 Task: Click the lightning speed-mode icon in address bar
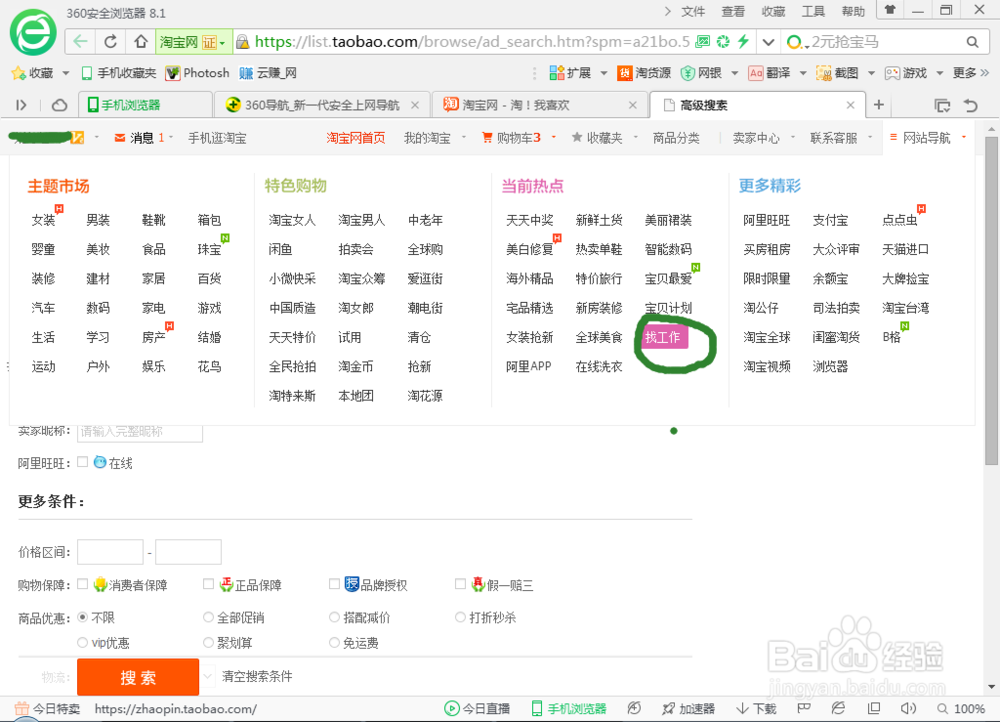click(743, 41)
